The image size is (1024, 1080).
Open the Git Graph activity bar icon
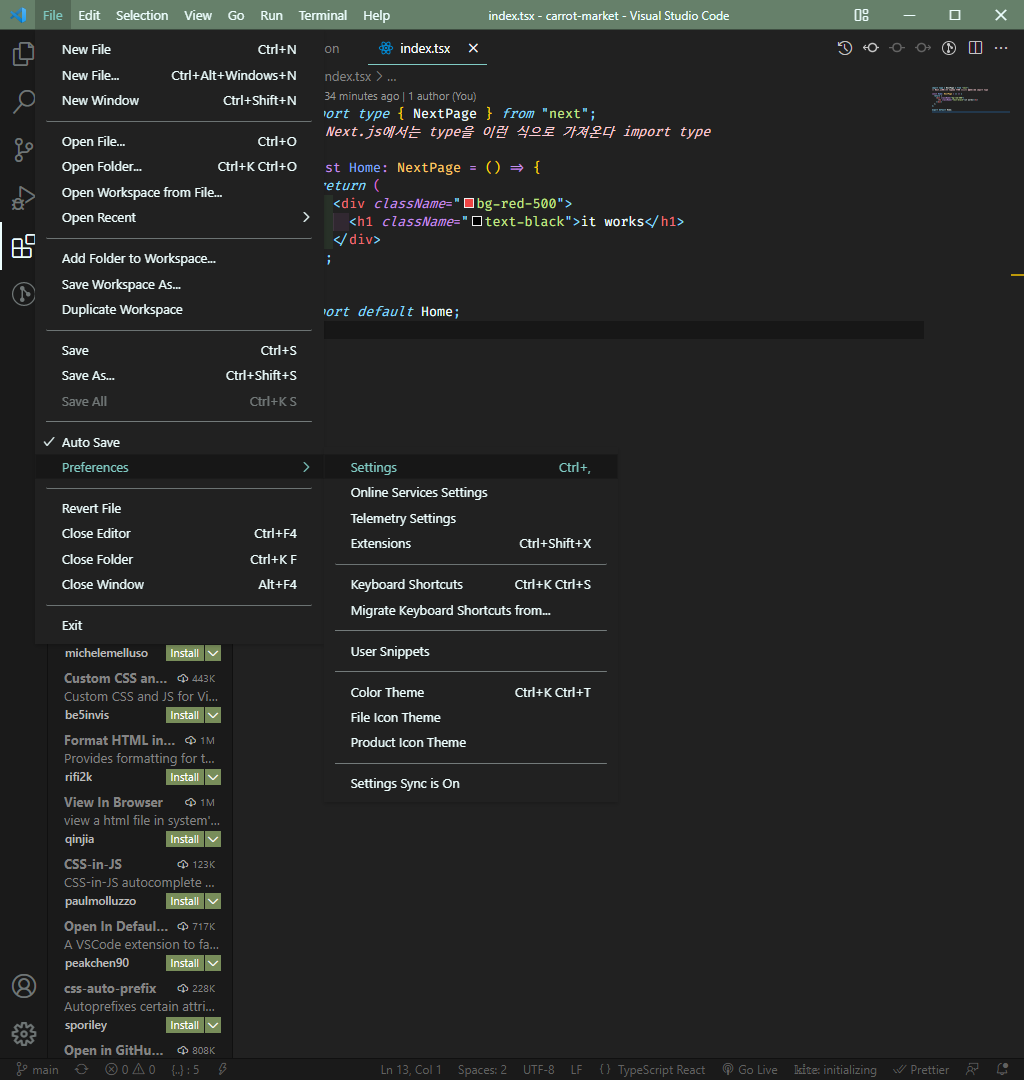click(x=23, y=294)
